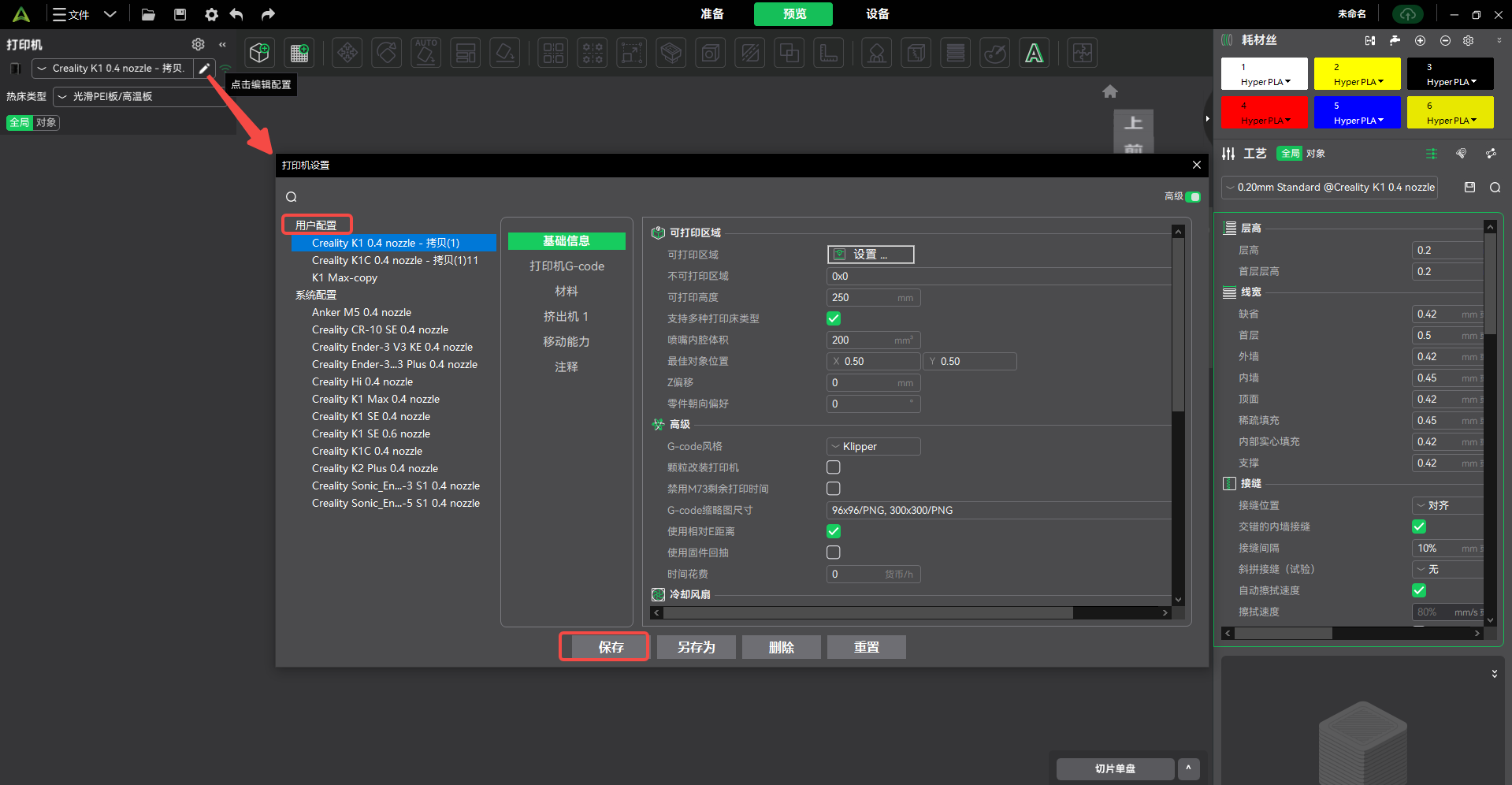
Task: Click the 删除 button
Action: pyautogui.click(x=782, y=647)
